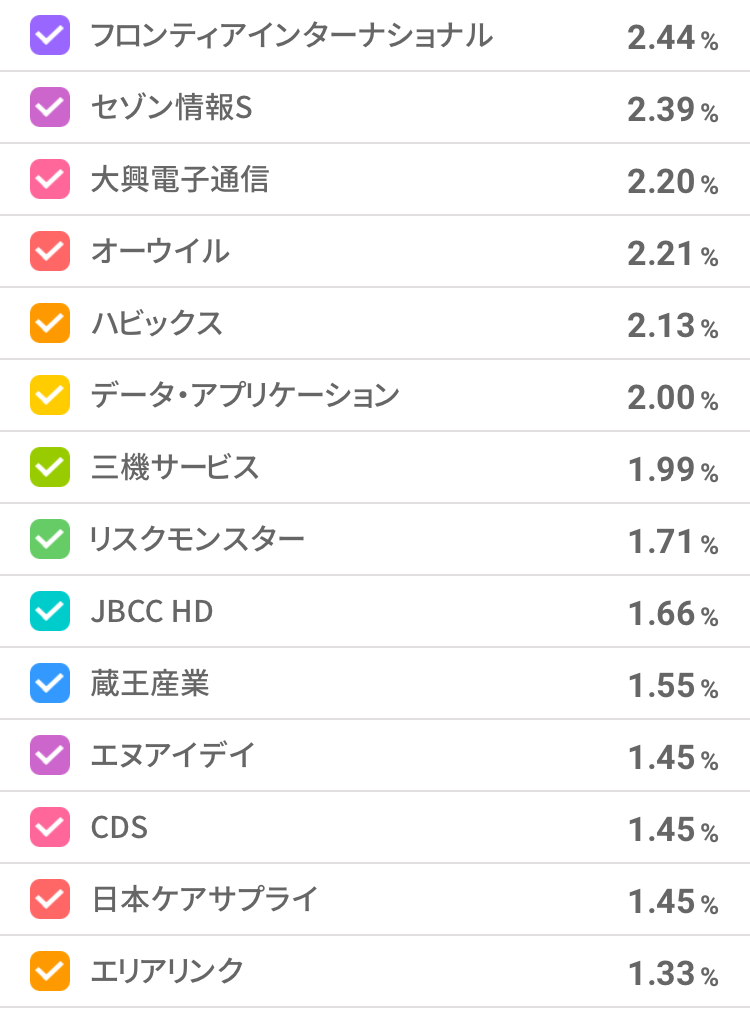Viewport: 750px width, 1016px height.
Task: Open the 日本ケアサプライ row label
Action: click(x=204, y=900)
